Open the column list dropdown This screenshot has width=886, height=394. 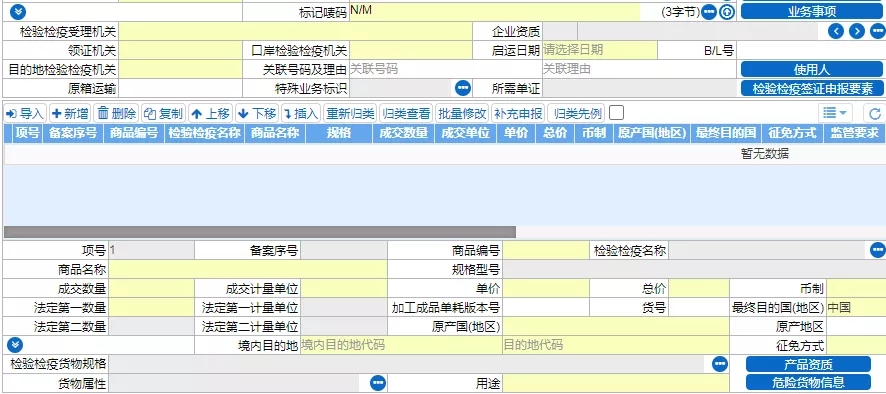pyautogui.click(x=835, y=114)
